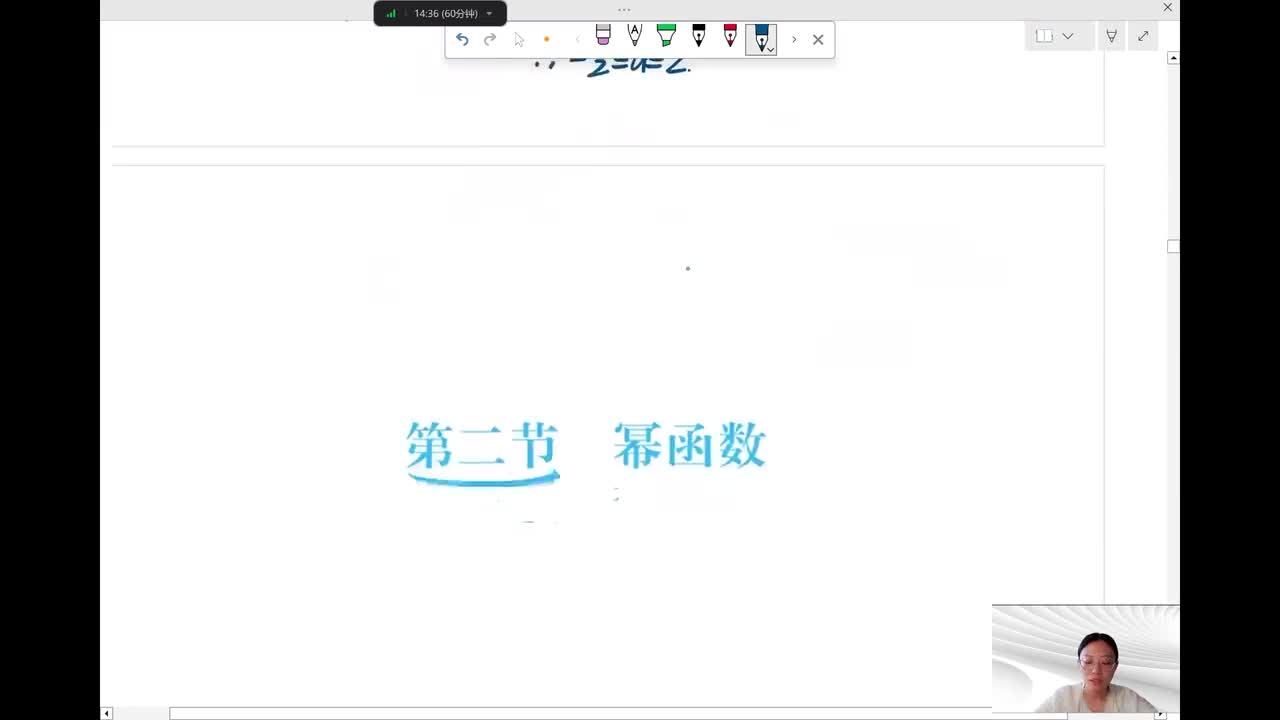Screen dimensions: 1280x720
Task: Click the horizontal scrollbar left arrow
Action: tap(107, 714)
